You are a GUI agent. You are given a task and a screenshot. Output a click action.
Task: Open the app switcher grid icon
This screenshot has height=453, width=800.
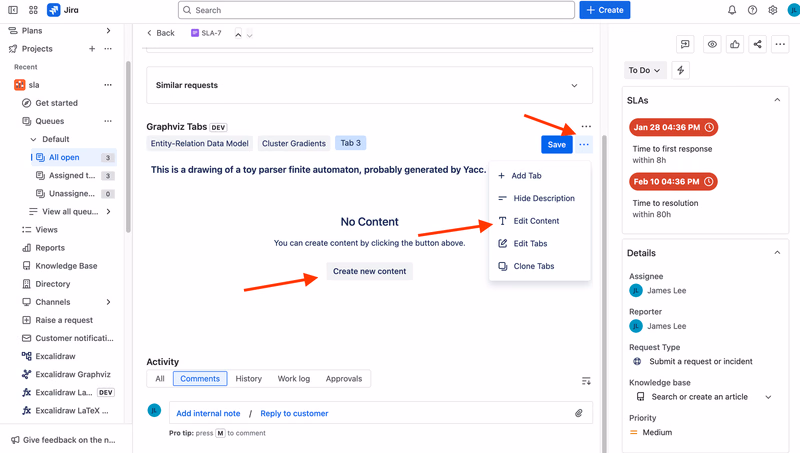tap(33, 10)
